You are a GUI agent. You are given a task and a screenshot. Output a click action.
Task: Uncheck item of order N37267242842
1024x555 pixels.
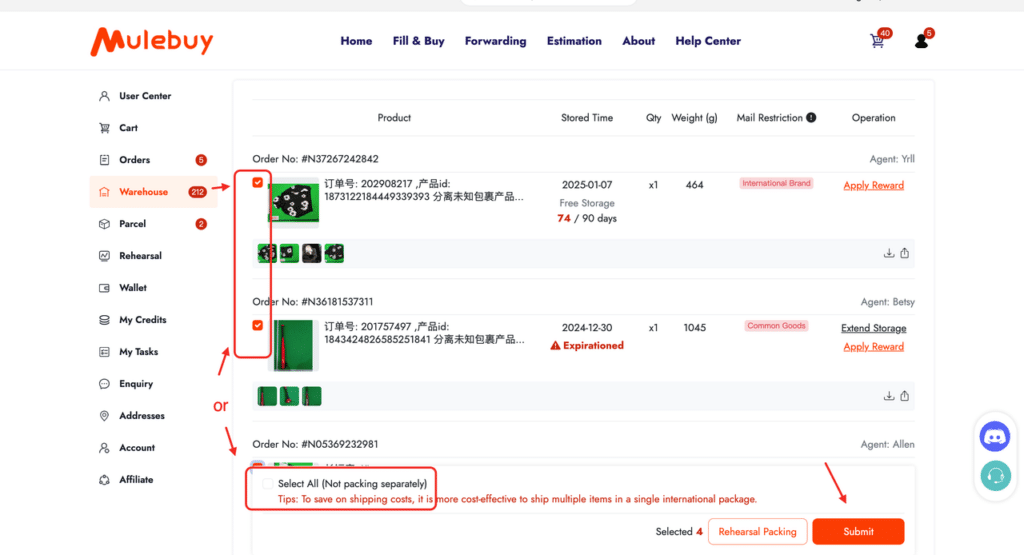257,183
